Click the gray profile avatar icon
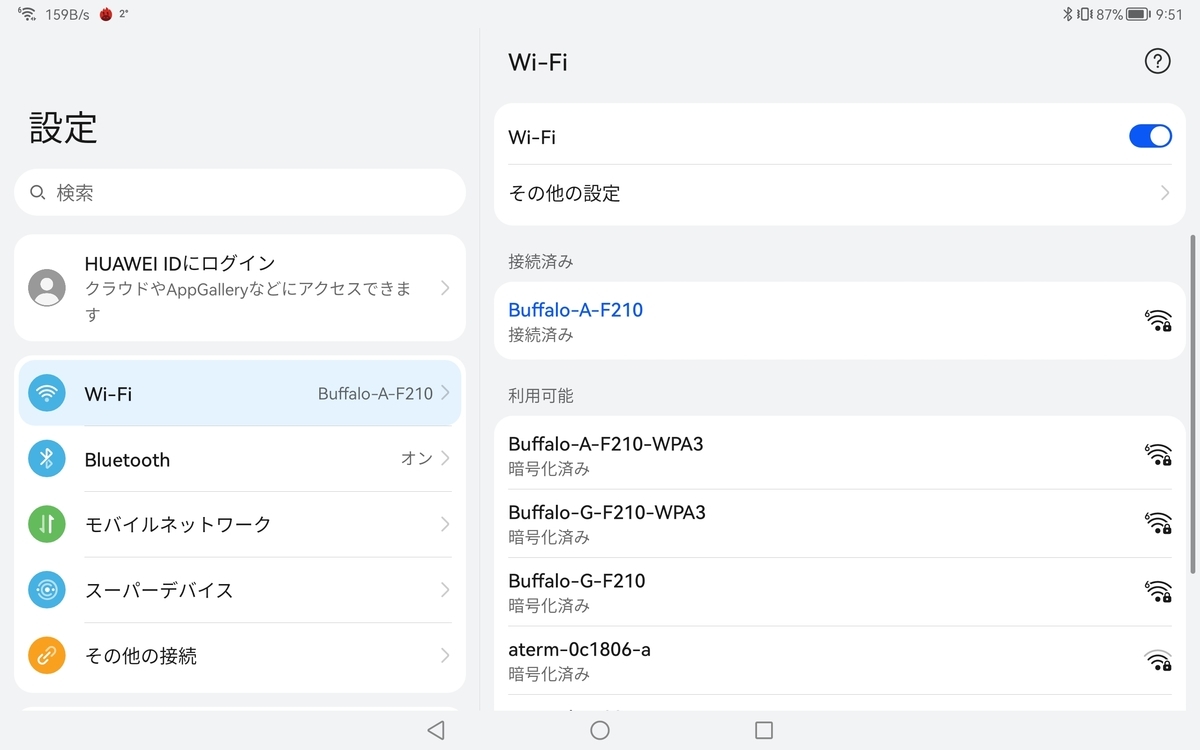Image resolution: width=1200 pixels, height=750 pixels. click(47, 288)
